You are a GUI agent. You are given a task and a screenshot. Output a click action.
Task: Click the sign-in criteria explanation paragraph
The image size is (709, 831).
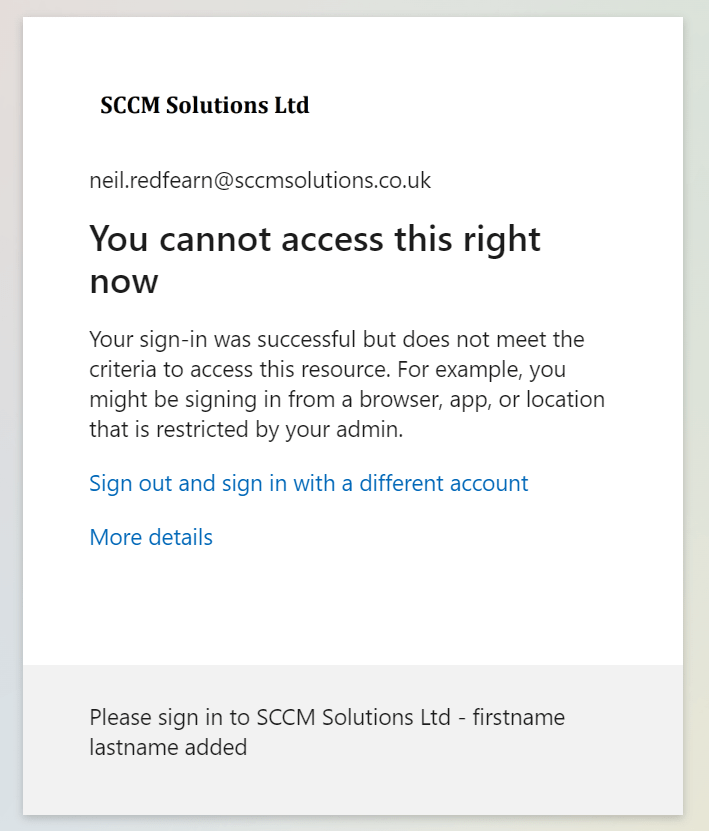[x=346, y=385]
